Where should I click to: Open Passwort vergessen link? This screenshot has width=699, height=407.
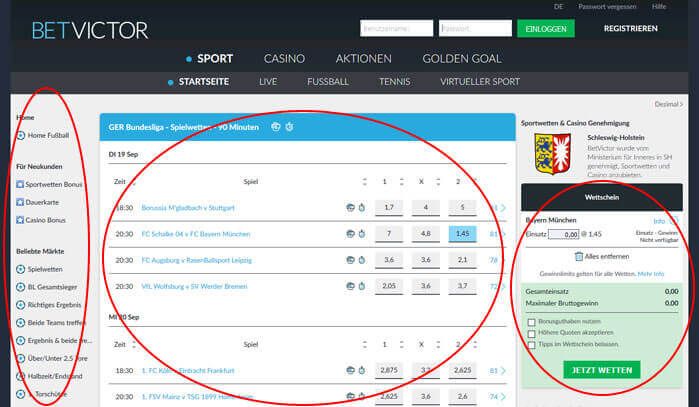point(607,7)
